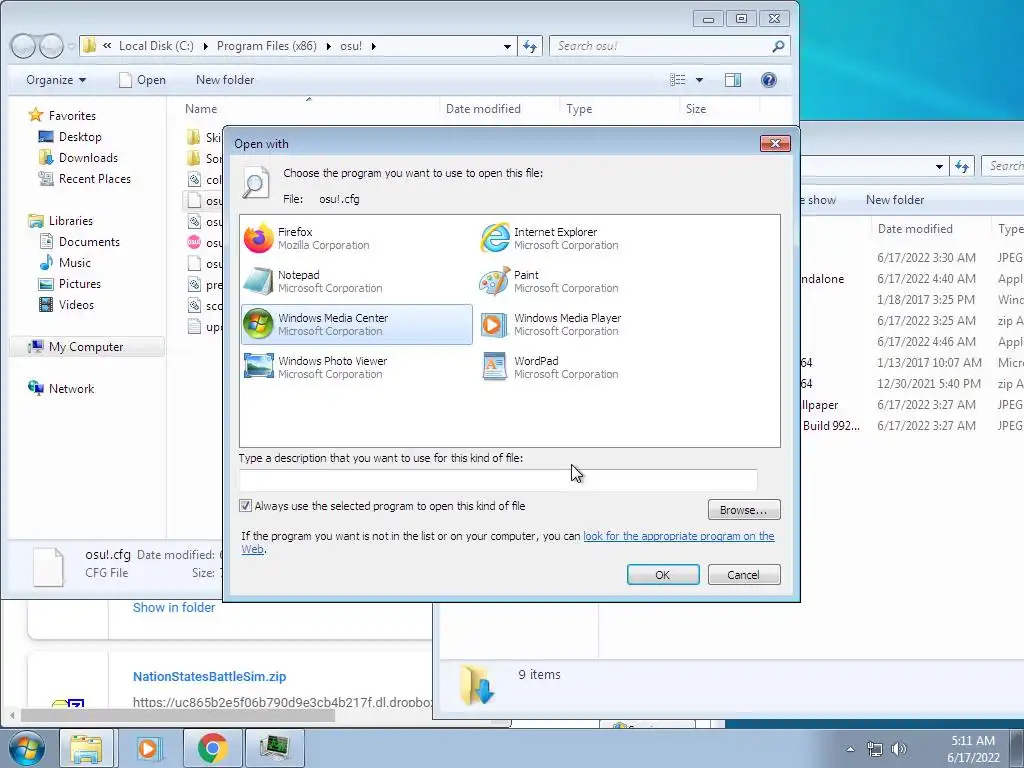Choose Paint in Open with dialog
Screen dimensions: 1024x768
click(592, 281)
